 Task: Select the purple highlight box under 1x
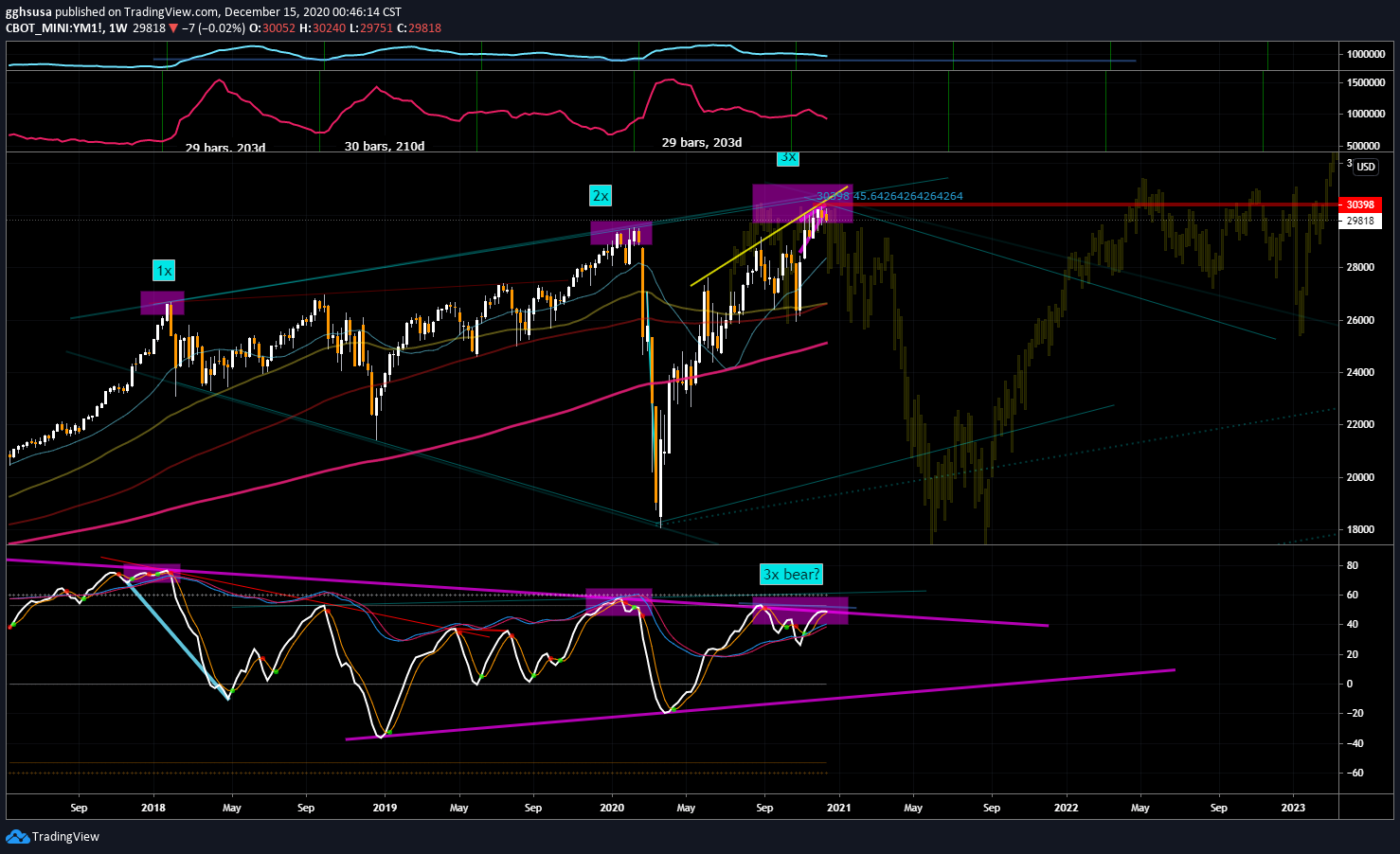tap(162, 302)
